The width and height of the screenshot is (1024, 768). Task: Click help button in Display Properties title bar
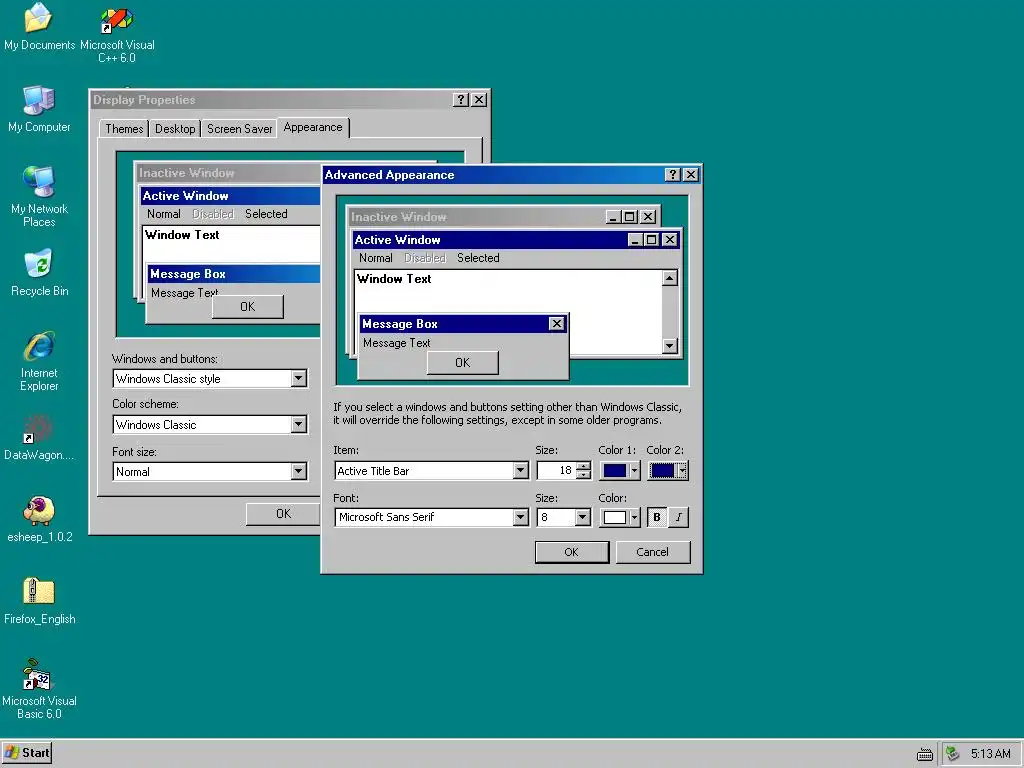[461, 99]
